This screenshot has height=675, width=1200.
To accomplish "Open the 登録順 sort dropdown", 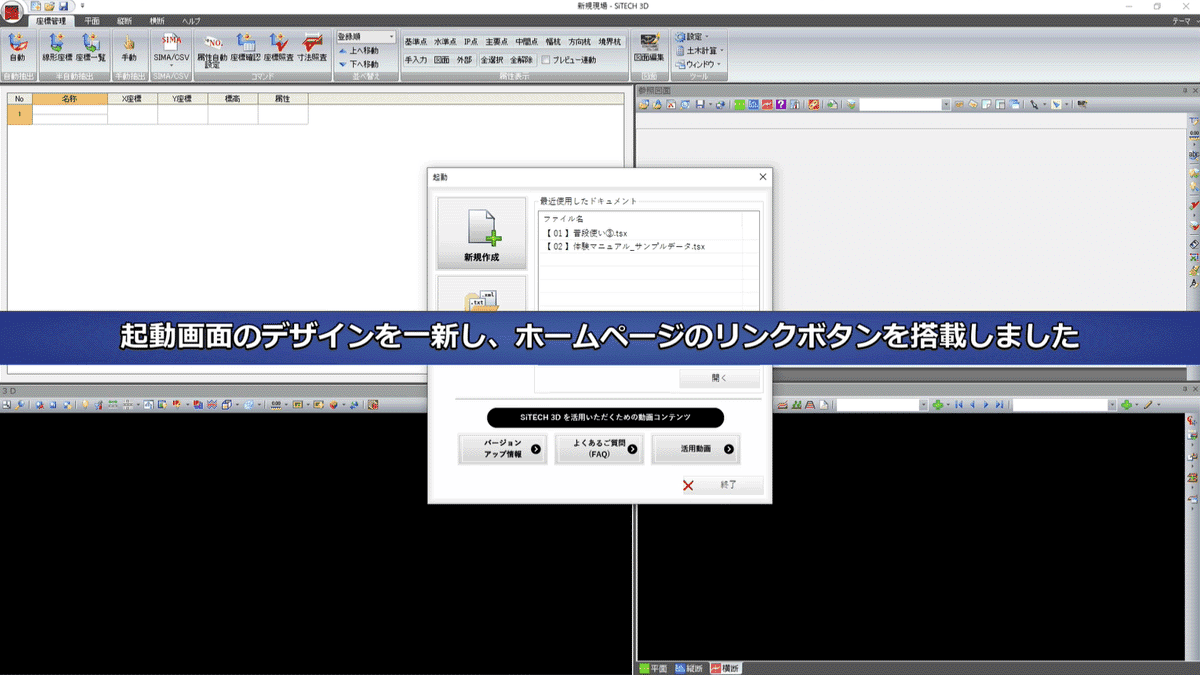I will 365,36.
